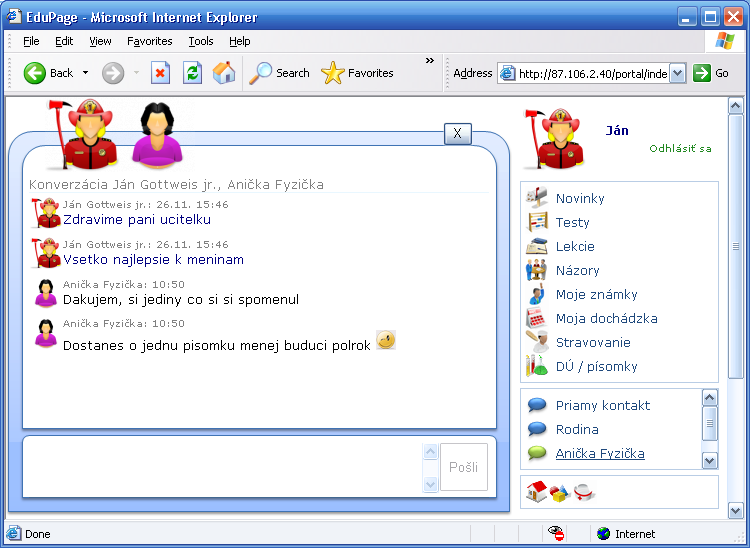
Task: Open Novinky news icon in sidebar
Action: [537, 198]
